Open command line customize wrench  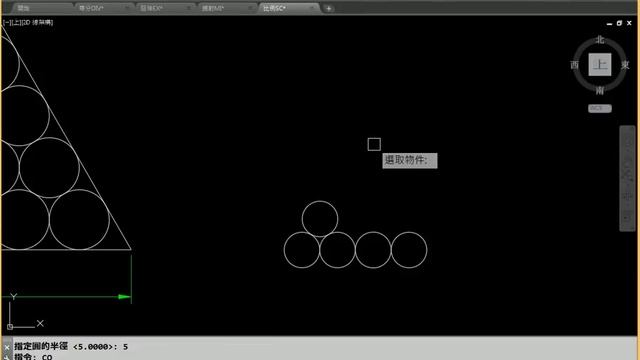coord(7,358)
